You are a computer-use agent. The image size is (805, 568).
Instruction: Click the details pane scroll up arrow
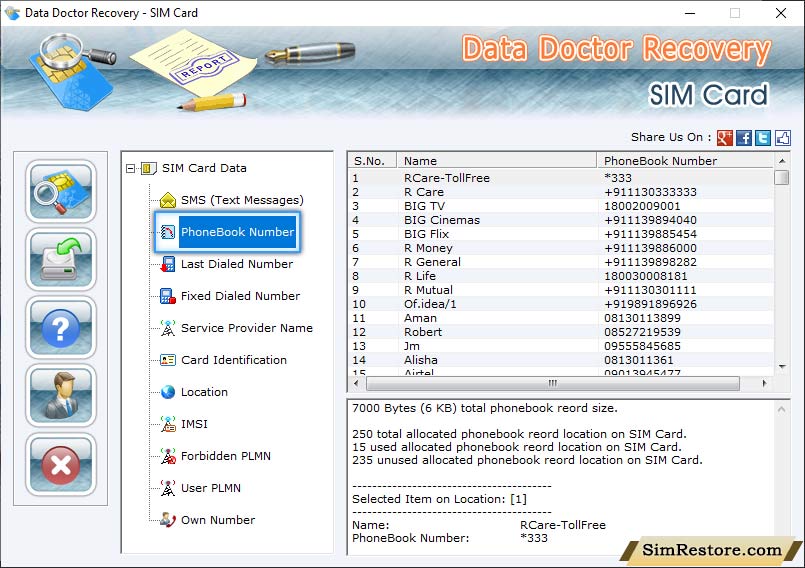tap(781, 409)
